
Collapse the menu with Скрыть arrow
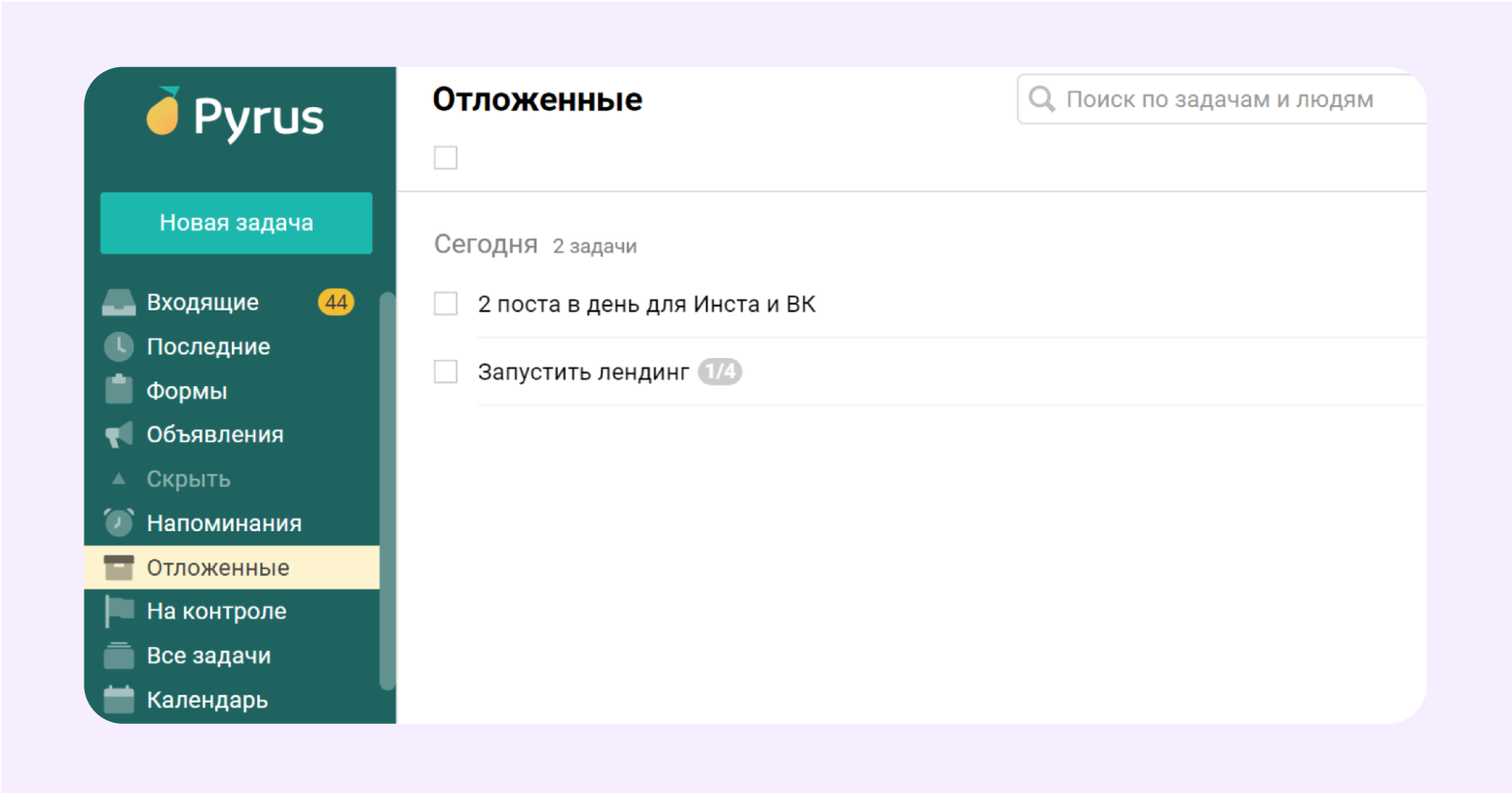tap(119, 479)
